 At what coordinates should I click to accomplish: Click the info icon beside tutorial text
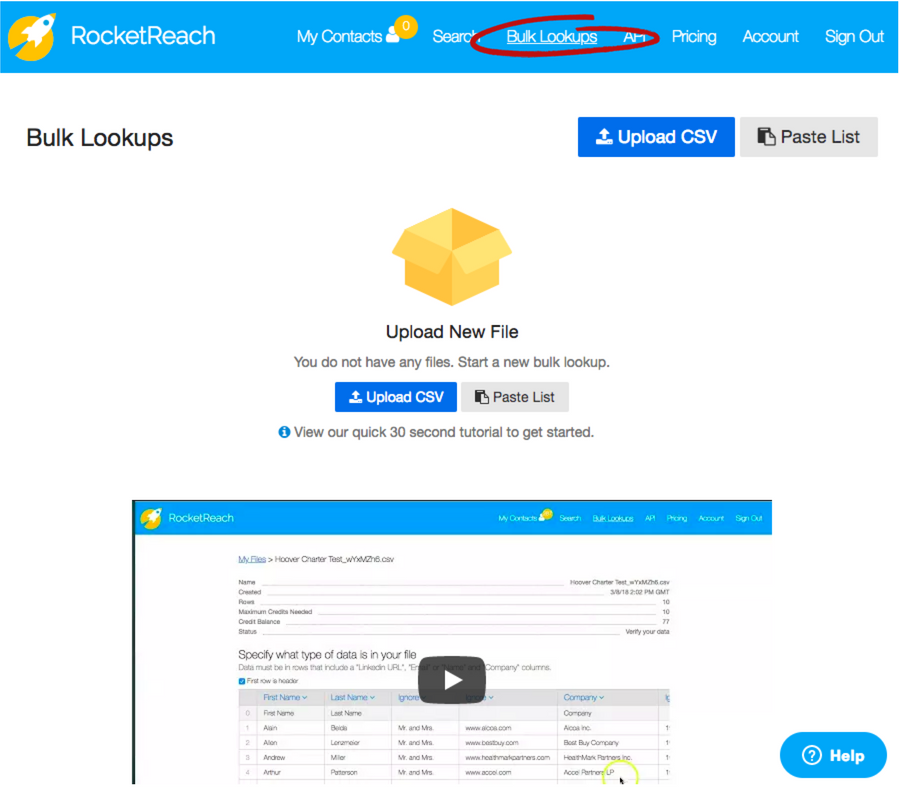[x=284, y=432]
